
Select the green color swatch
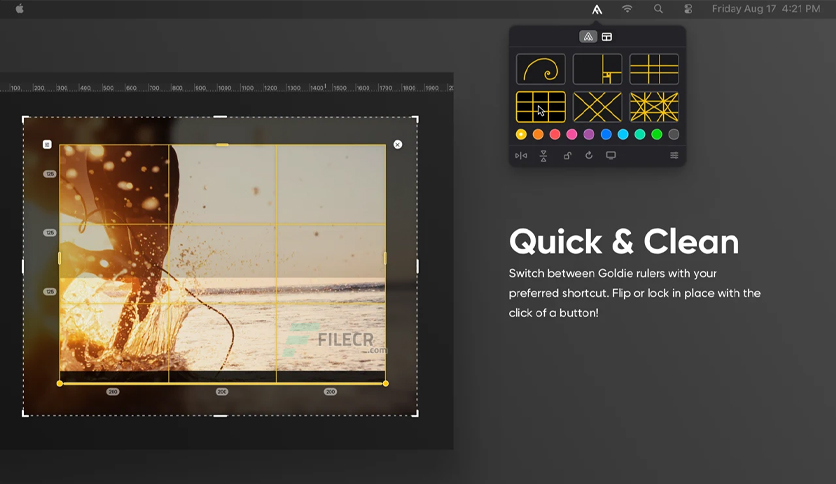pos(657,134)
